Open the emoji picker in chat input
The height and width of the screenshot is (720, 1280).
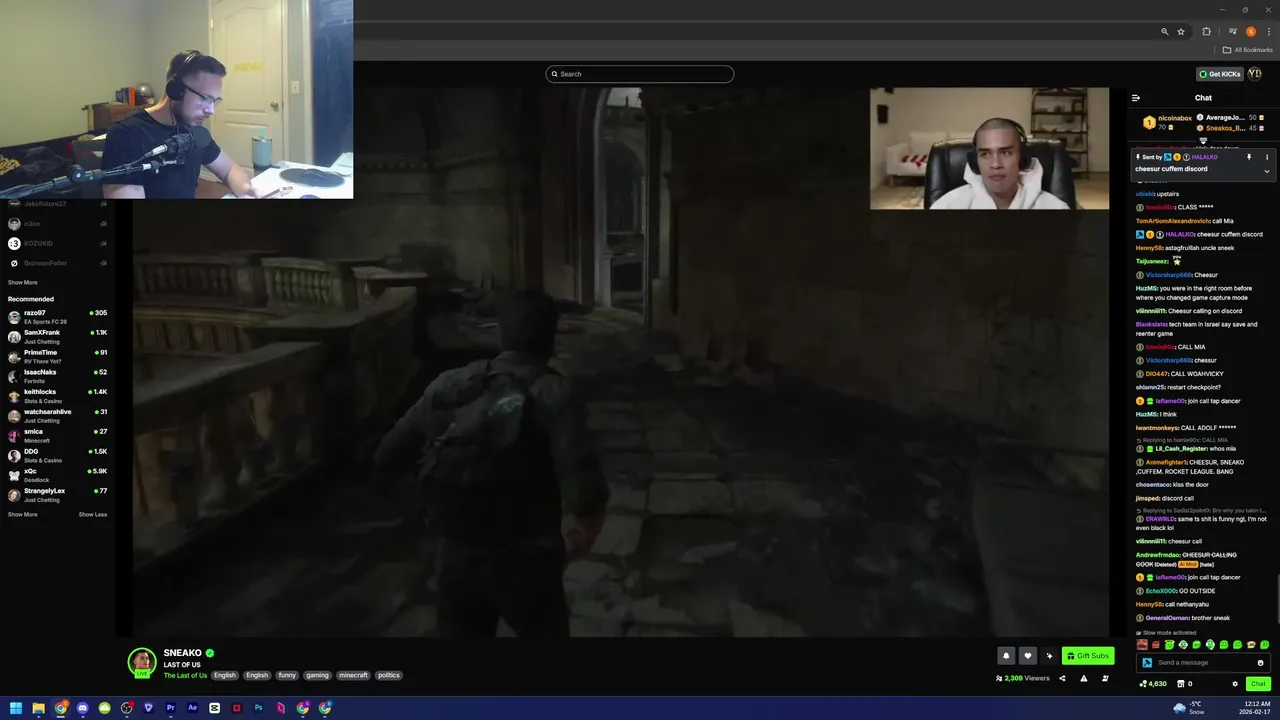tap(1260, 662)
